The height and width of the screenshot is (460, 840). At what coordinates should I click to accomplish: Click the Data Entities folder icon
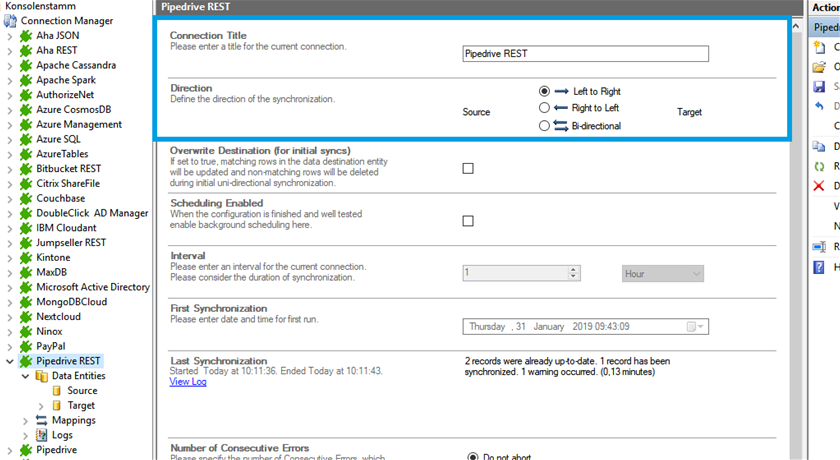coord(41,376)
